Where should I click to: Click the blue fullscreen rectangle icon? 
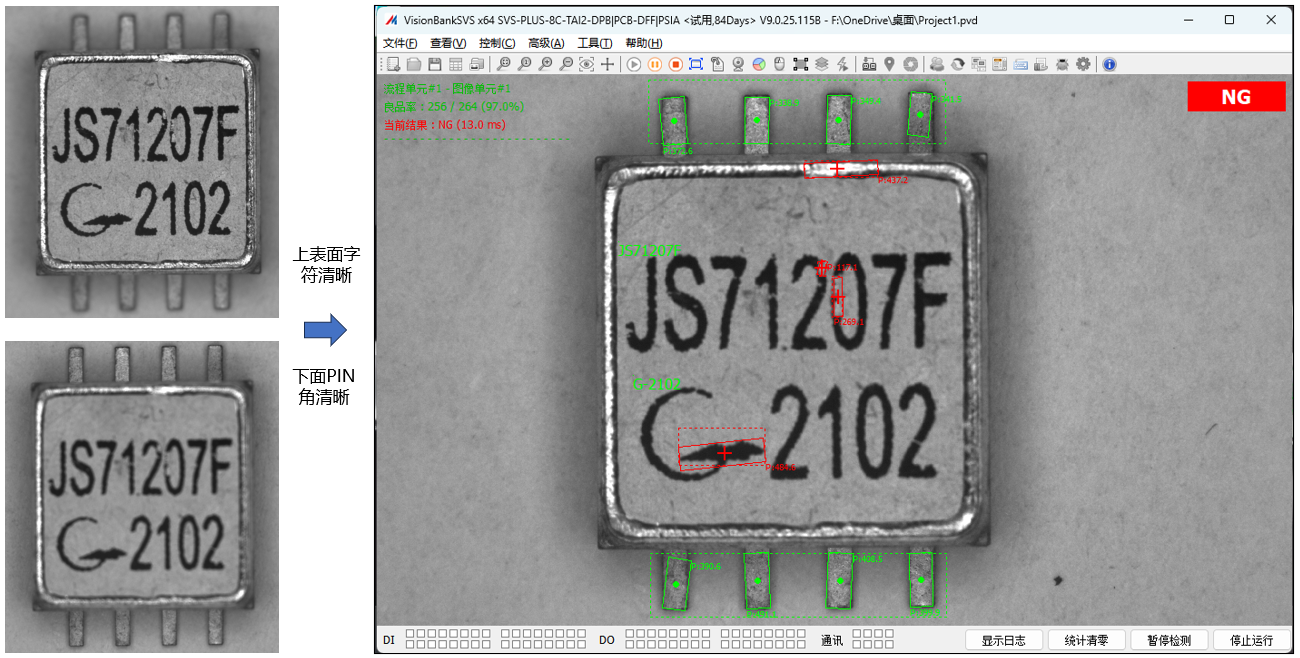tap(696, 64)
